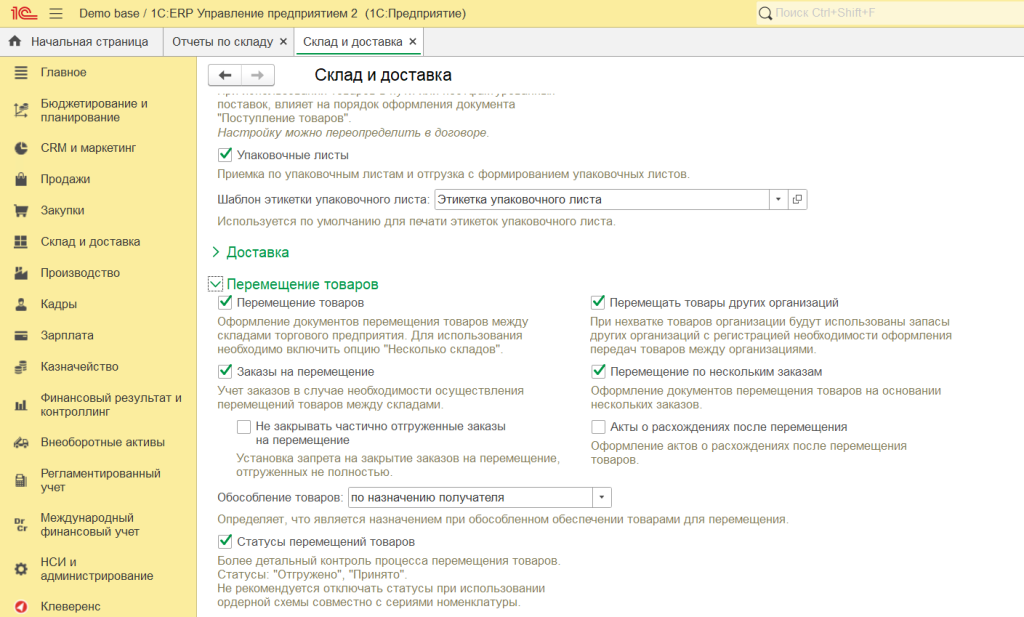Expand the Доставка section

216,252
